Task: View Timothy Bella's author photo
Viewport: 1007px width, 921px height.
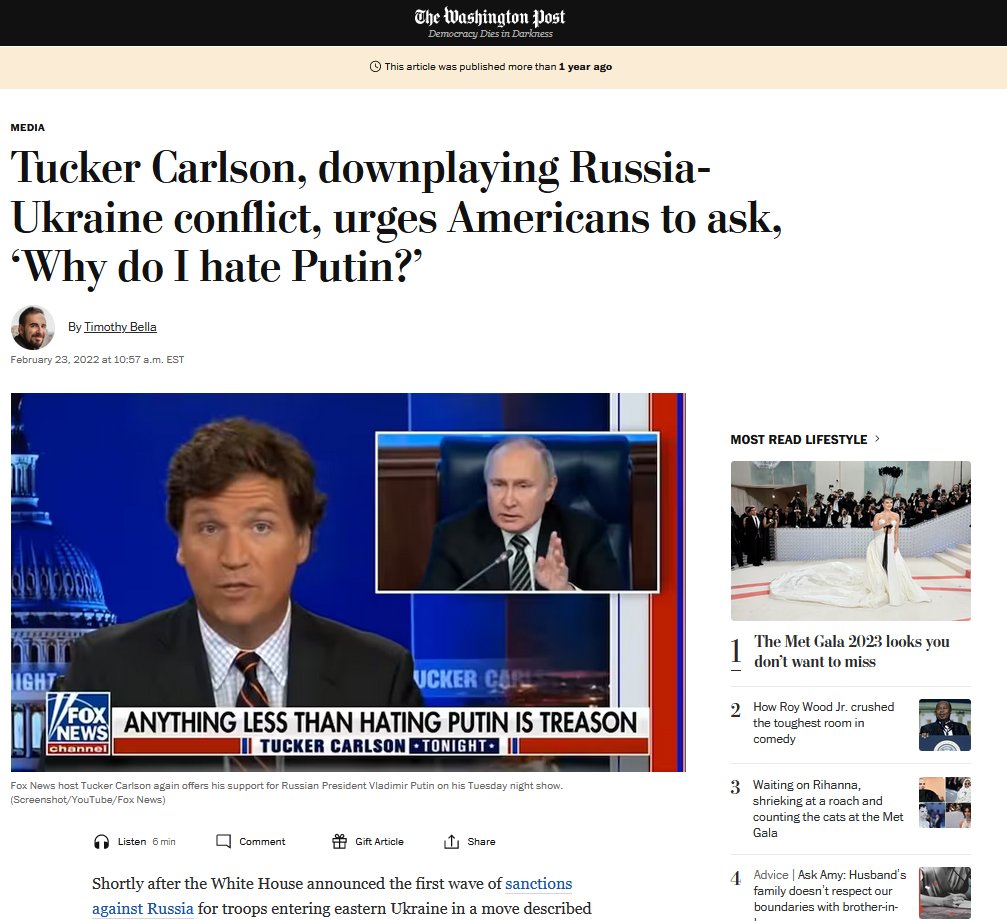Action: pos(33,327)
